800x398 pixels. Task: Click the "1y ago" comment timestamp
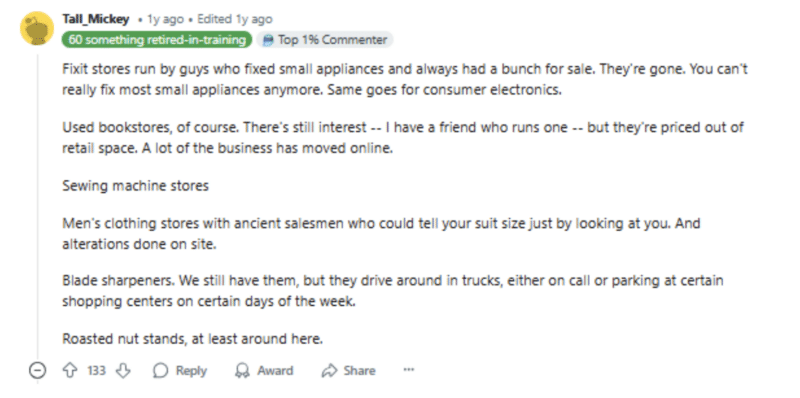point(165,19)
